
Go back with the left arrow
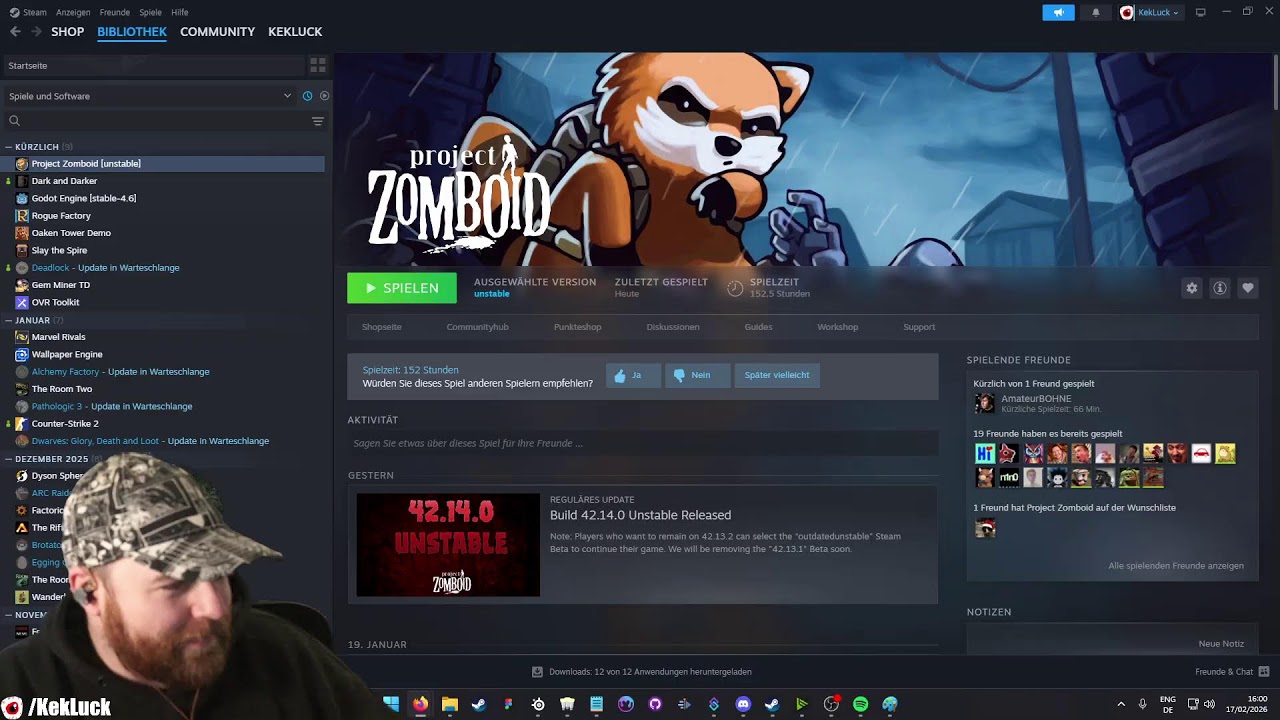pyautogui.click(x=15, y=32)
